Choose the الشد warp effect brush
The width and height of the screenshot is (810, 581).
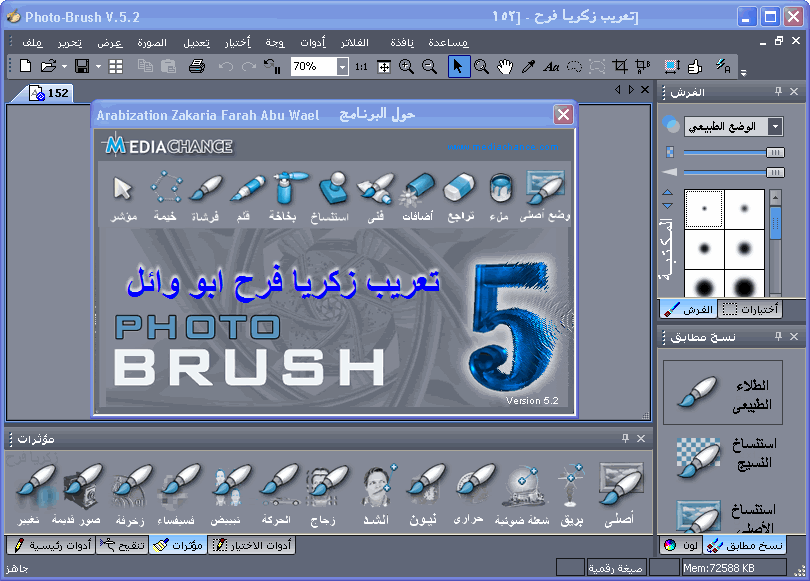378,493
